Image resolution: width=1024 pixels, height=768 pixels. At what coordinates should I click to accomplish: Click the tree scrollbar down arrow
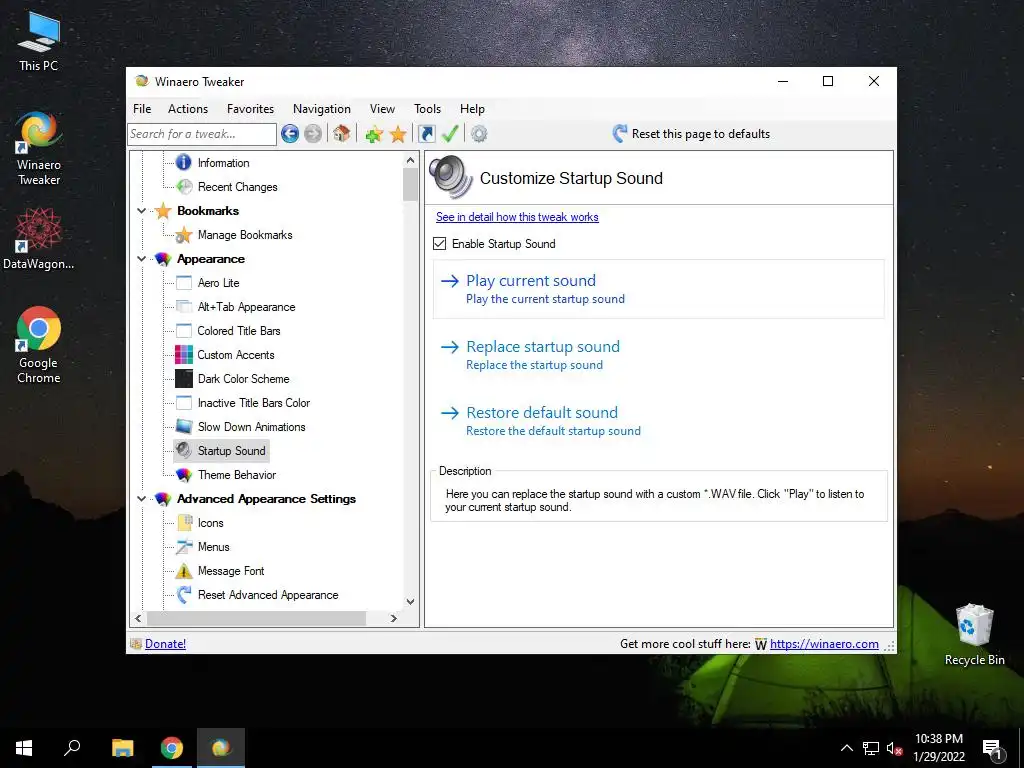(410, 601)
